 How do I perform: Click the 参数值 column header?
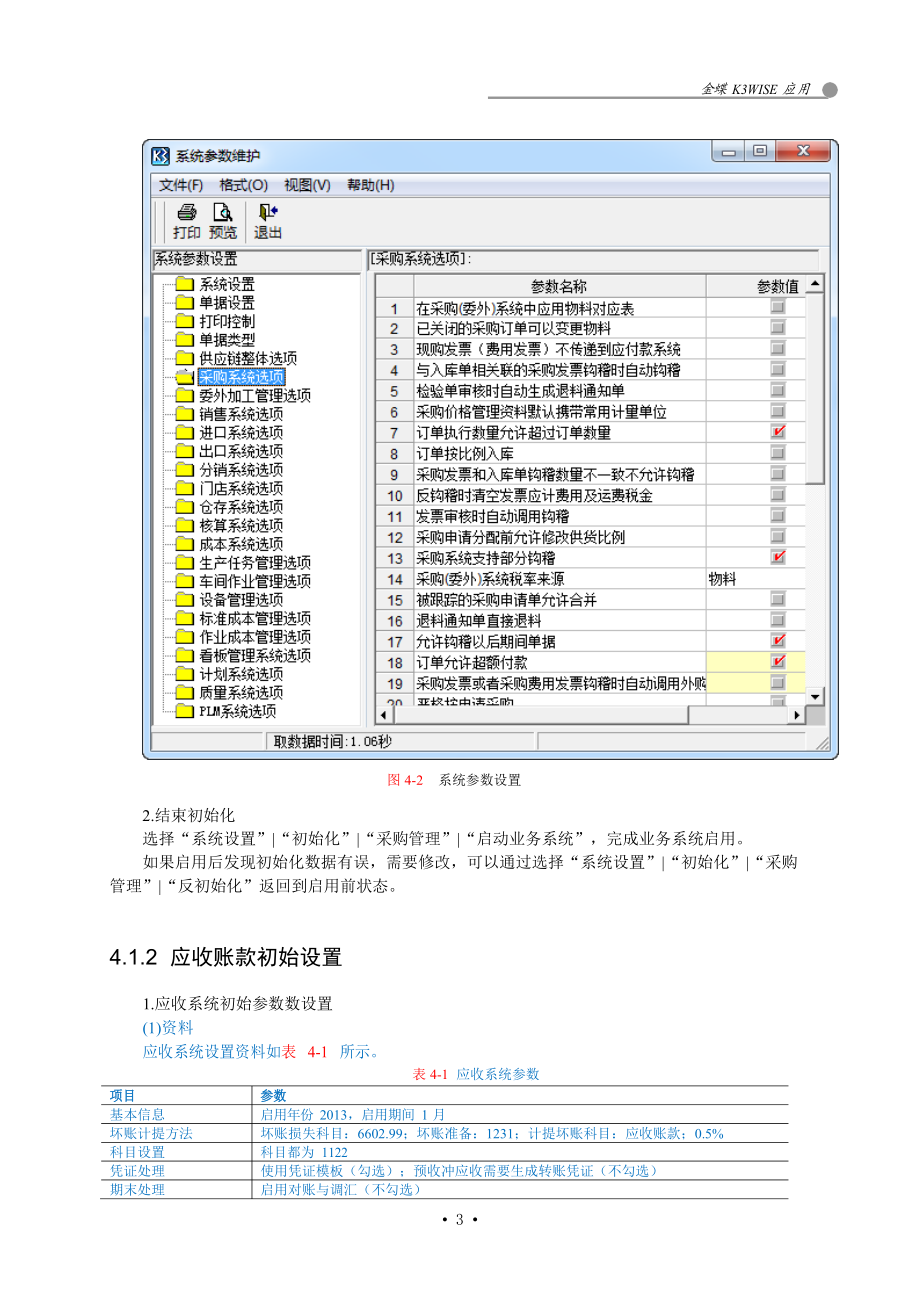756,286
